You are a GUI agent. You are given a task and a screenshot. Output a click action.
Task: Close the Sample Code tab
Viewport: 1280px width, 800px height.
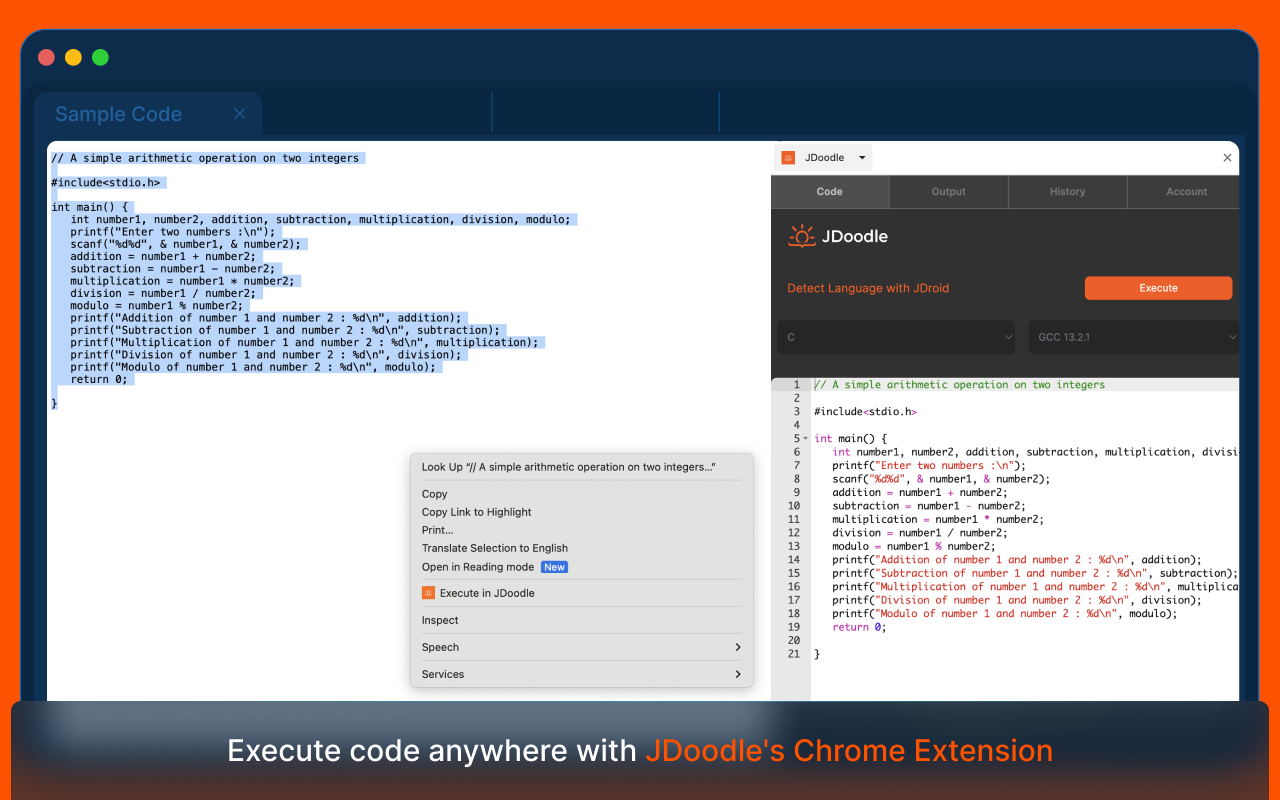239,114
